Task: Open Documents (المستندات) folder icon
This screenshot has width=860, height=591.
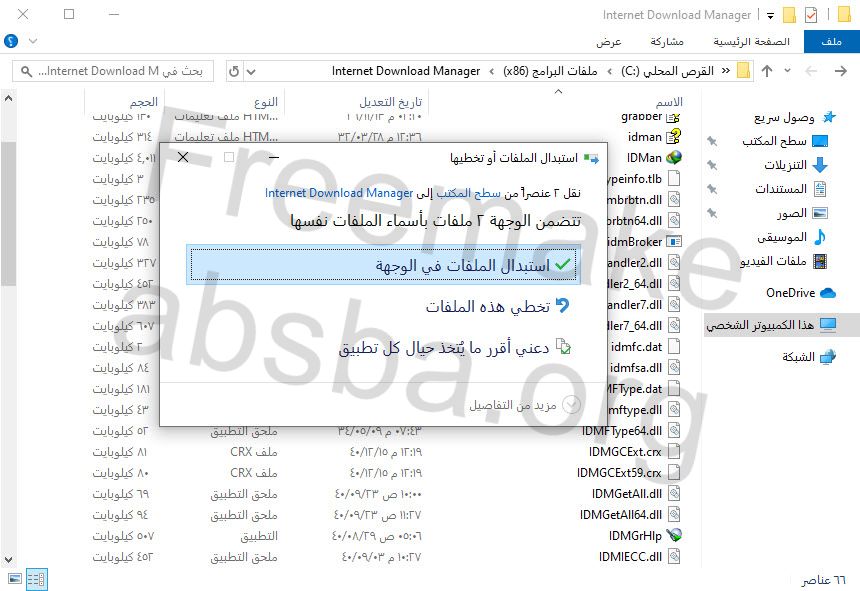Action: [820, 189]
